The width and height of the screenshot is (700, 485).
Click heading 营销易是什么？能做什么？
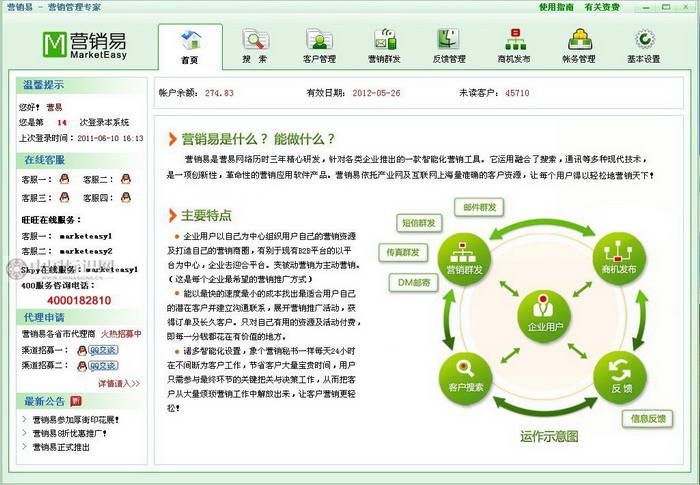coord(258,139)
